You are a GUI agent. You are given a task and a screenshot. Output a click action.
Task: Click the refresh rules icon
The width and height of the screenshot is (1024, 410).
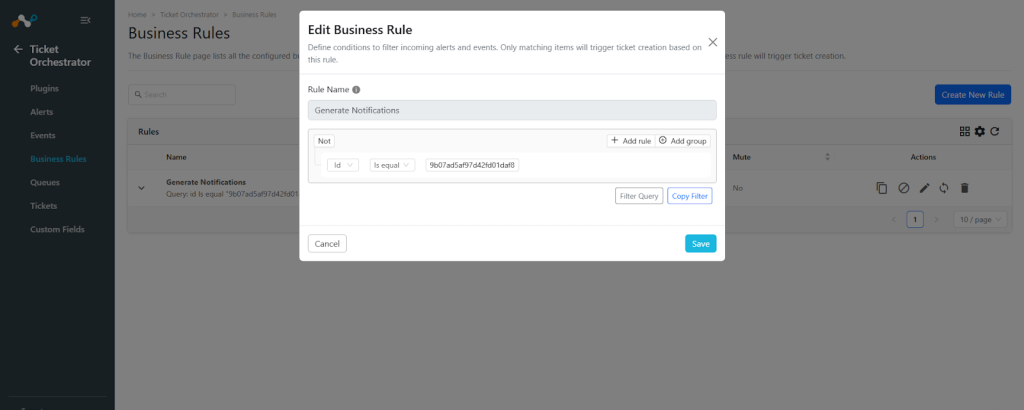995,131
